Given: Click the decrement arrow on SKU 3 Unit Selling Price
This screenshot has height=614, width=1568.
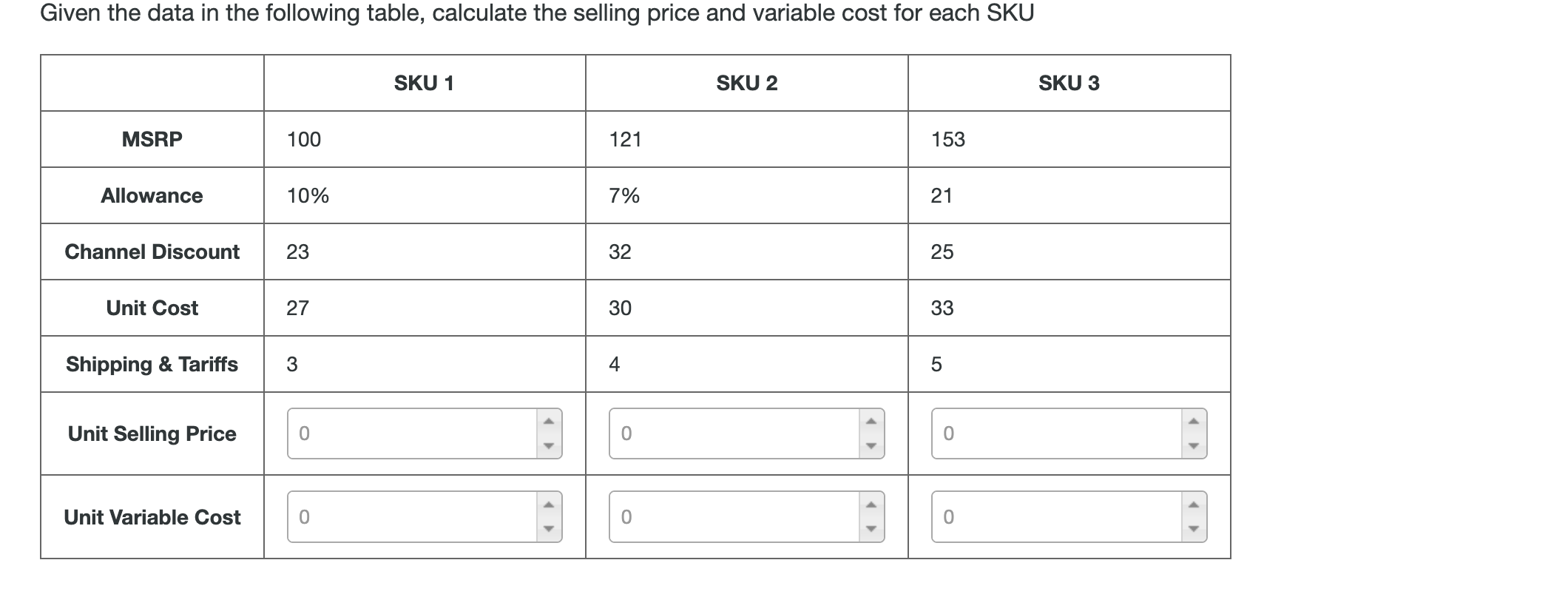Looking at the screenshot, I should click(1194, 448).
